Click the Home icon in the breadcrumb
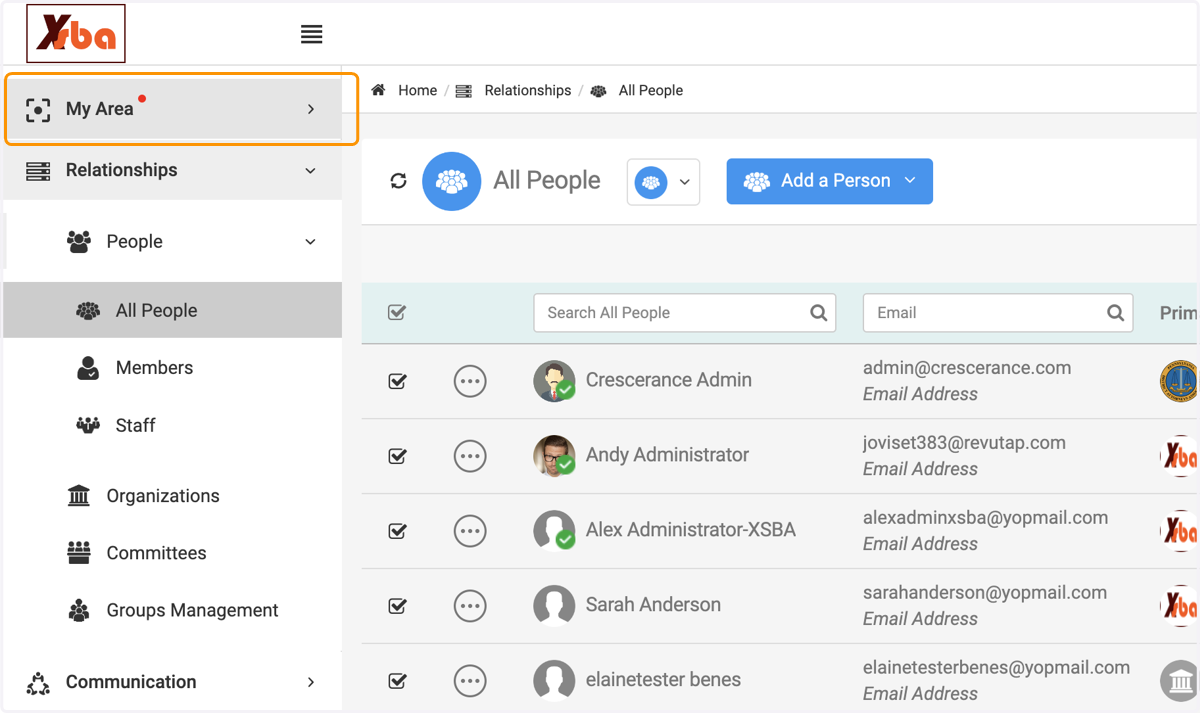The height and width of the screenshot is (713, 1200). pyautogui.click(x=378, y=90)
